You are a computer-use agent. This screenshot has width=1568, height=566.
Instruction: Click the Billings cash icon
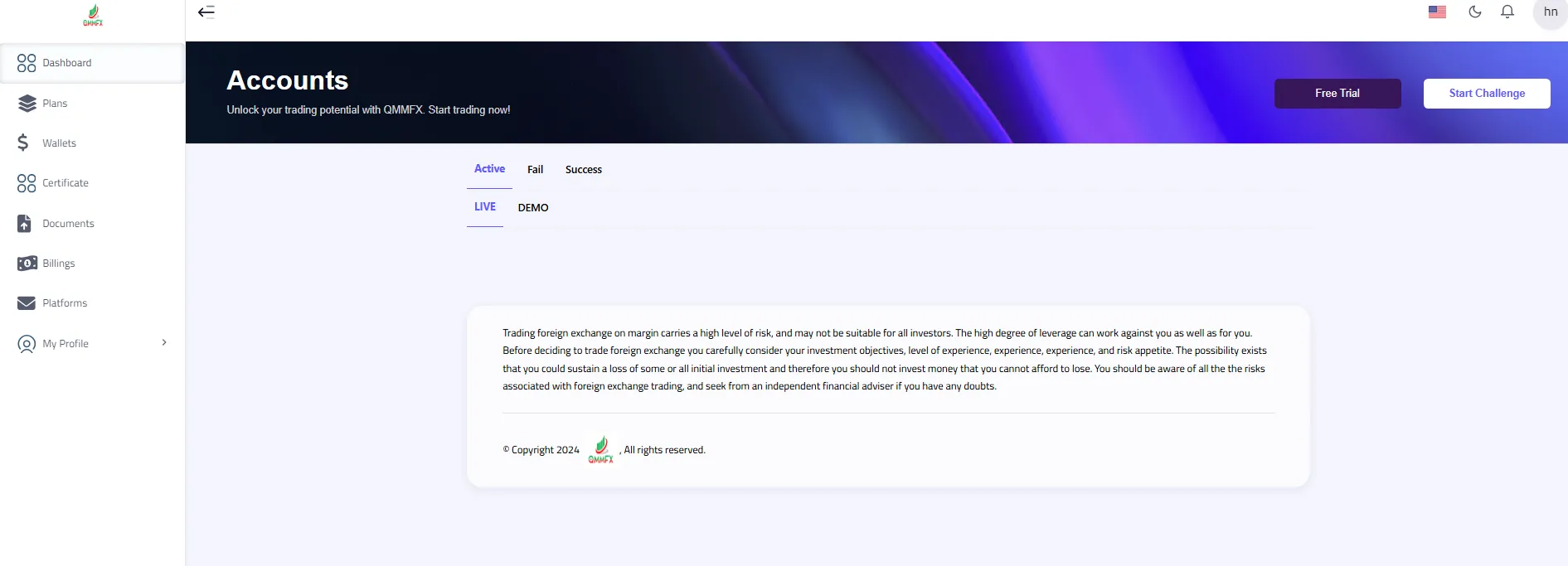click(27, 264)
